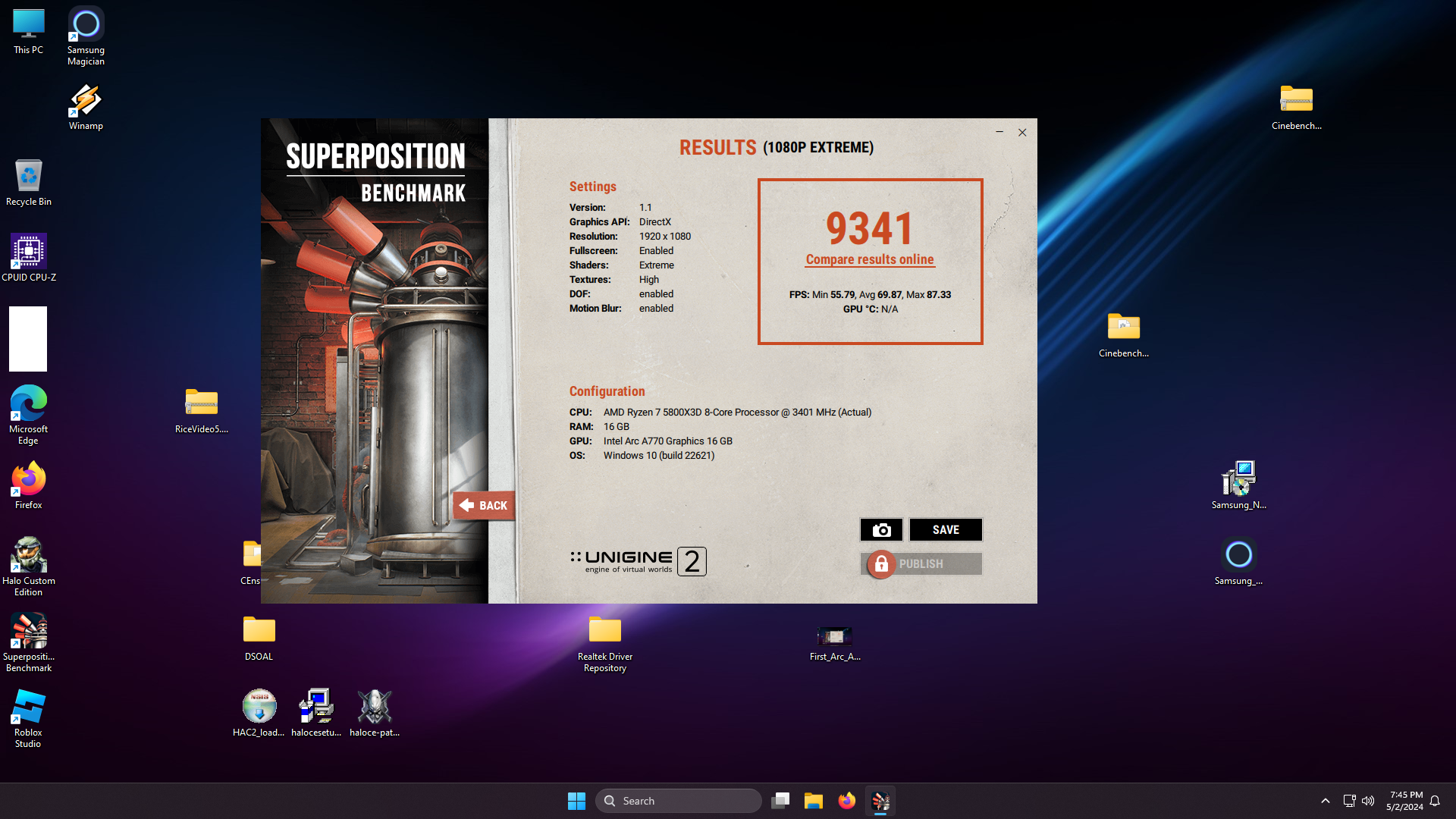Save the benchmark results

point(946,530)
